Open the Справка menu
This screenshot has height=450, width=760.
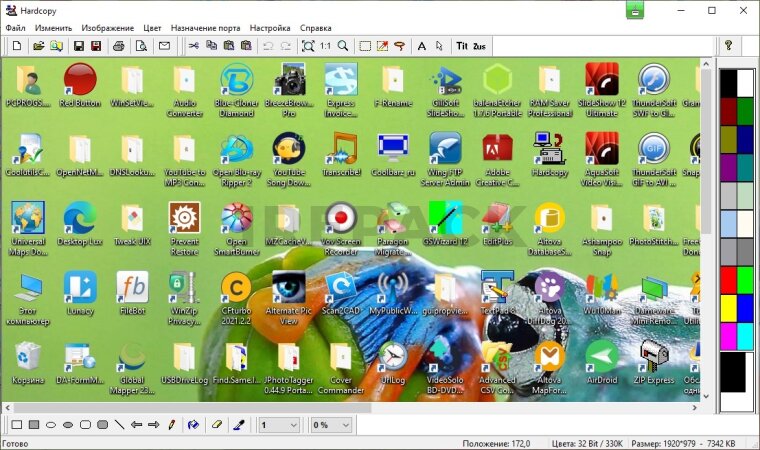click(315, 28)
